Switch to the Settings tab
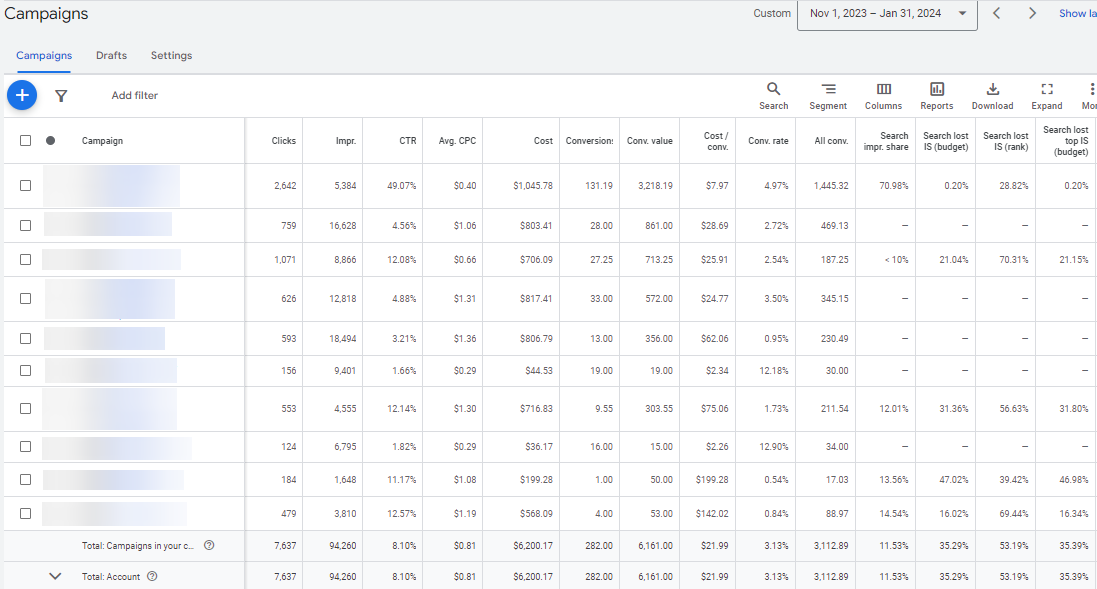Image resolution: width=1097 pixels, height=589 pixels. (x=171, y=55)
